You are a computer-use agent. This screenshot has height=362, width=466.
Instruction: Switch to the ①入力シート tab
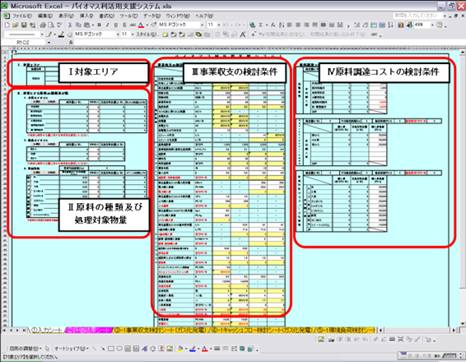[46, 330]
